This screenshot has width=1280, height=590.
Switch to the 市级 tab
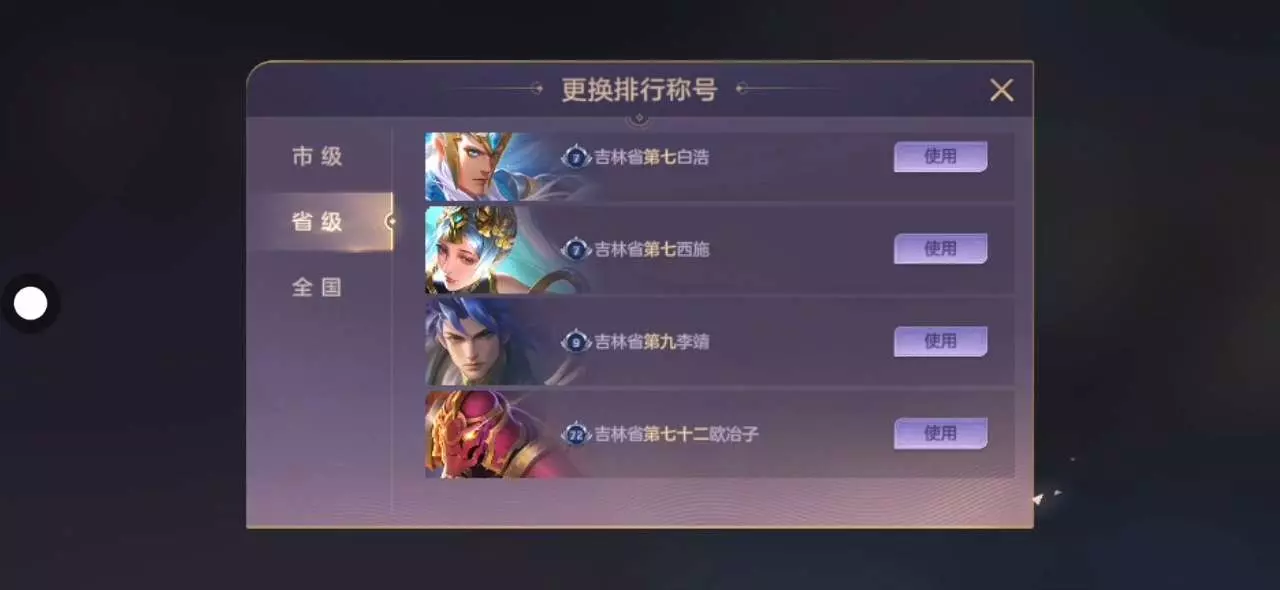point(318,156)
